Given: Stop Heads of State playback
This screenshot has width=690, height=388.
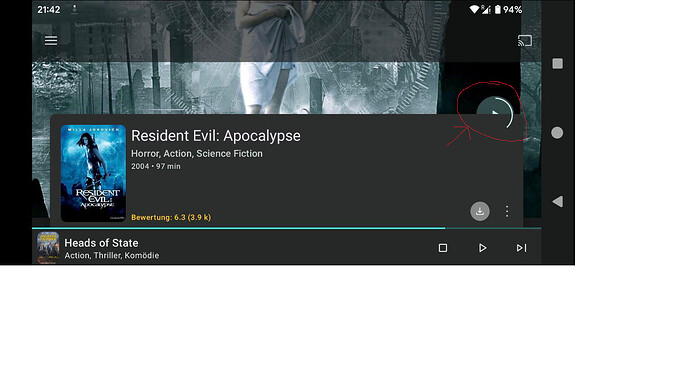Looking at the screenshot, I should (443, 248).
